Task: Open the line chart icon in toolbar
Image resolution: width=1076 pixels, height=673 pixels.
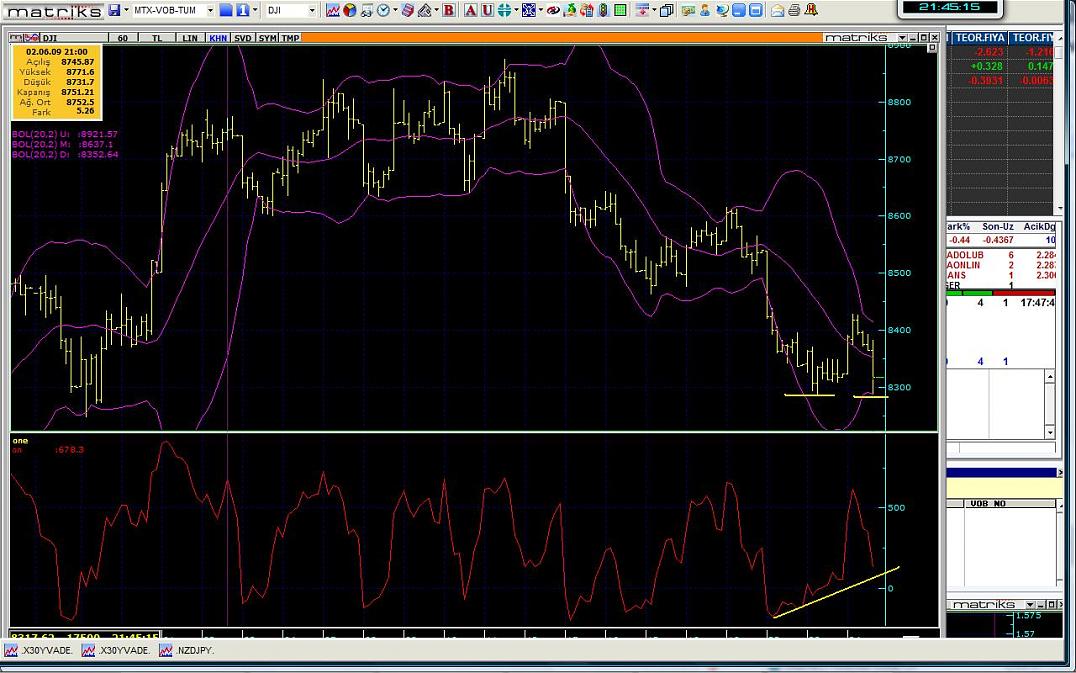Action: (x=332, y=10)
